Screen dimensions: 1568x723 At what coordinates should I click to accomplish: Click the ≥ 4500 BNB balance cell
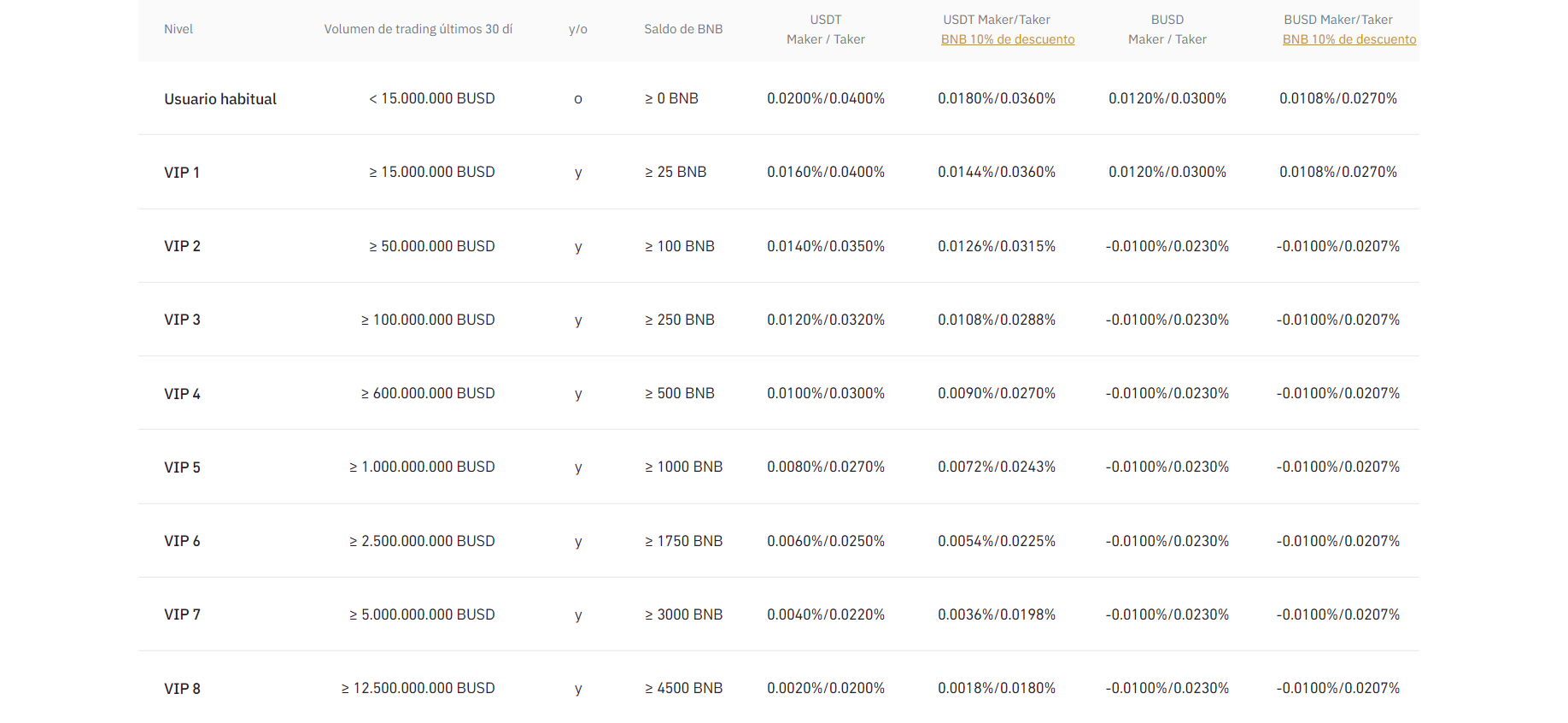(683, 688)
